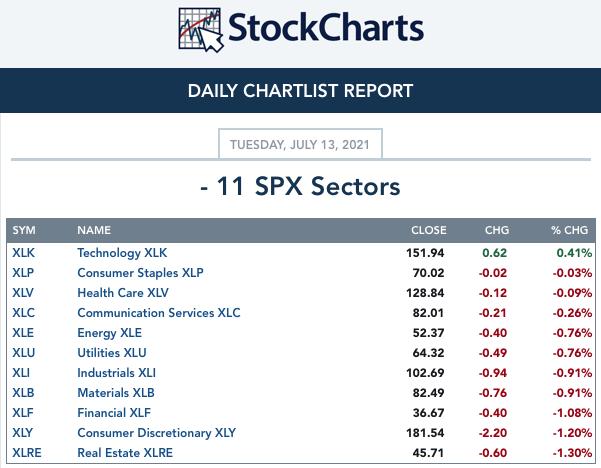Open the Technology XLK name link
Image resolution: width=601 pixels, height=468 pixels.
pos(122,253)
